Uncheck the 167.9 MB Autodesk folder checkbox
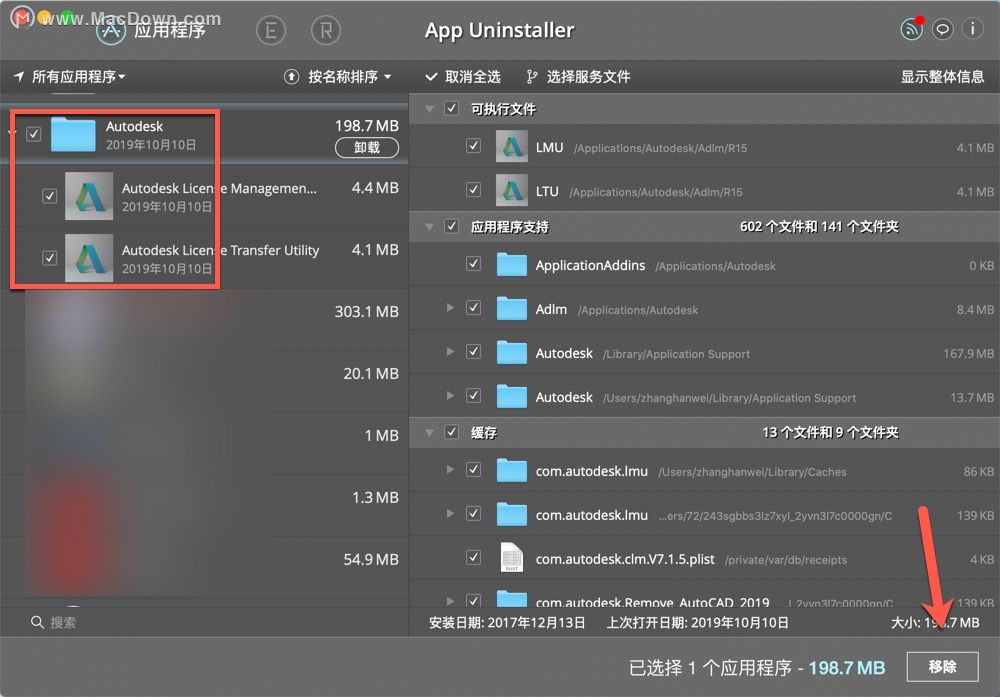 474,352
